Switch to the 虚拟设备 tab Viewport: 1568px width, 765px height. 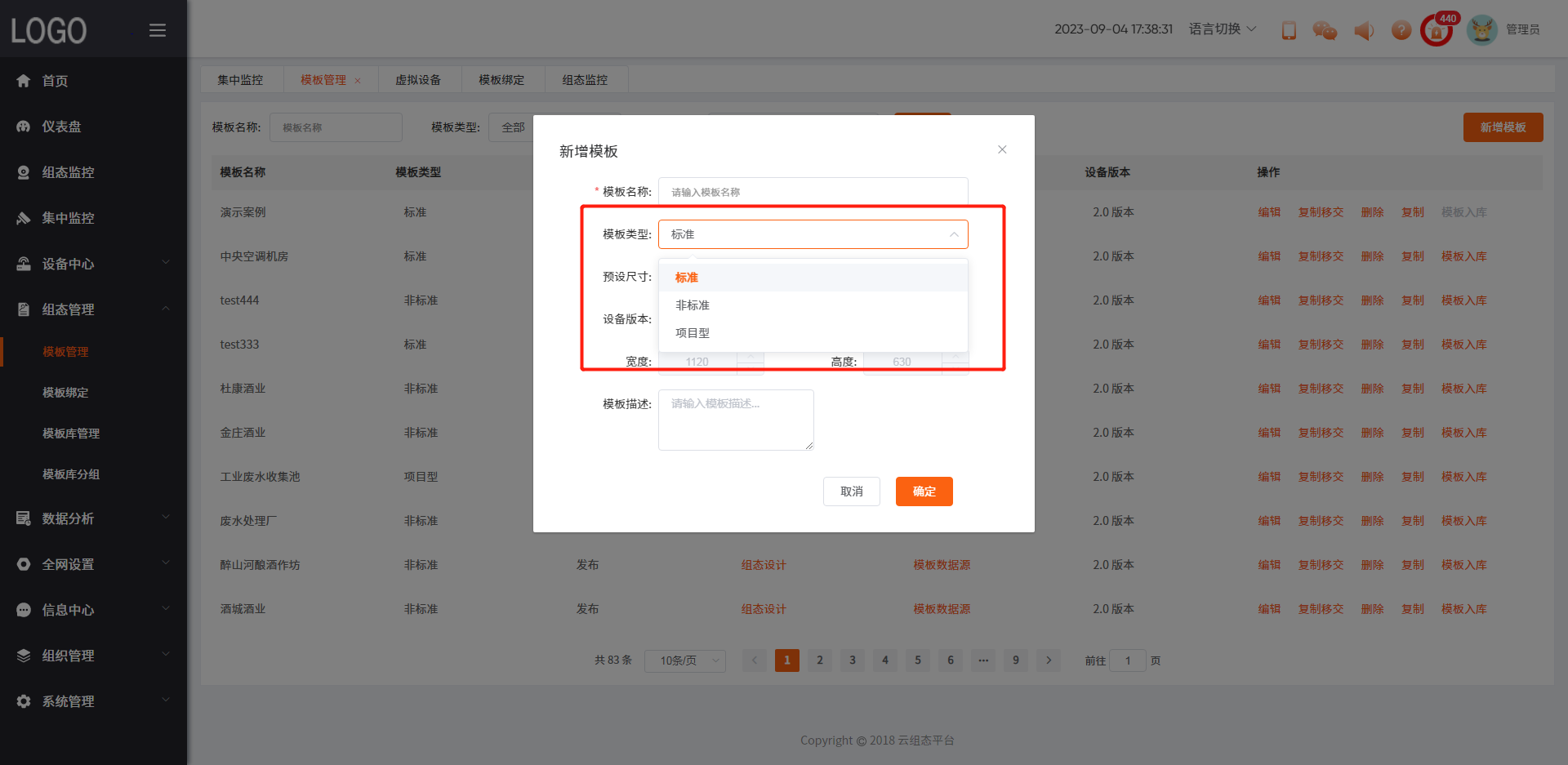(x=418, y=80)
